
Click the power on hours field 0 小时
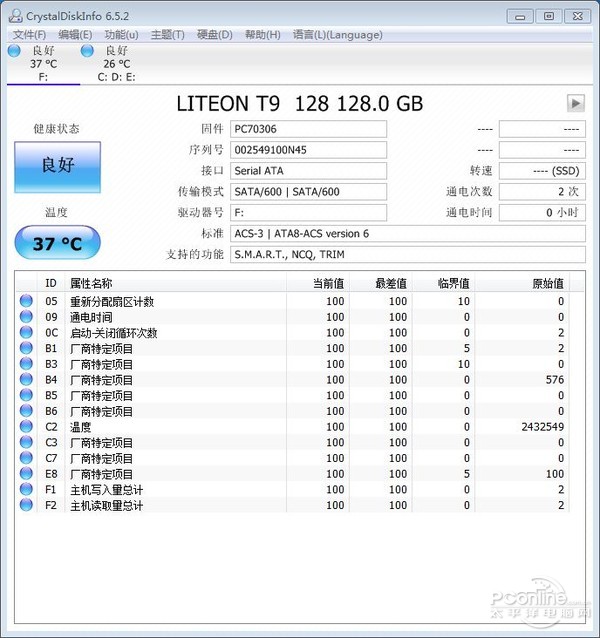pos(542,213)
